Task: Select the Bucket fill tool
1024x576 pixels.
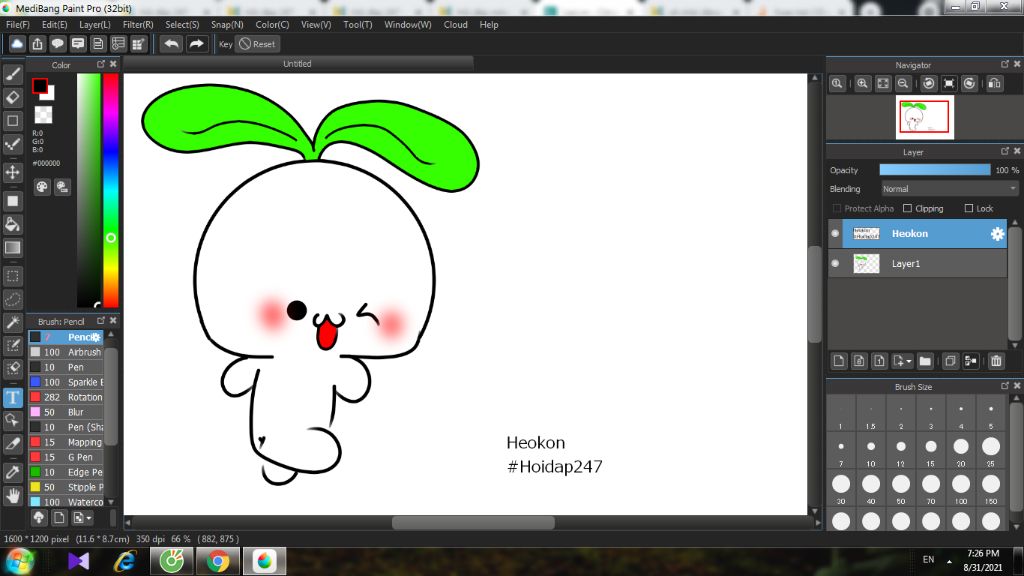Action: click(x=12, y=224)
